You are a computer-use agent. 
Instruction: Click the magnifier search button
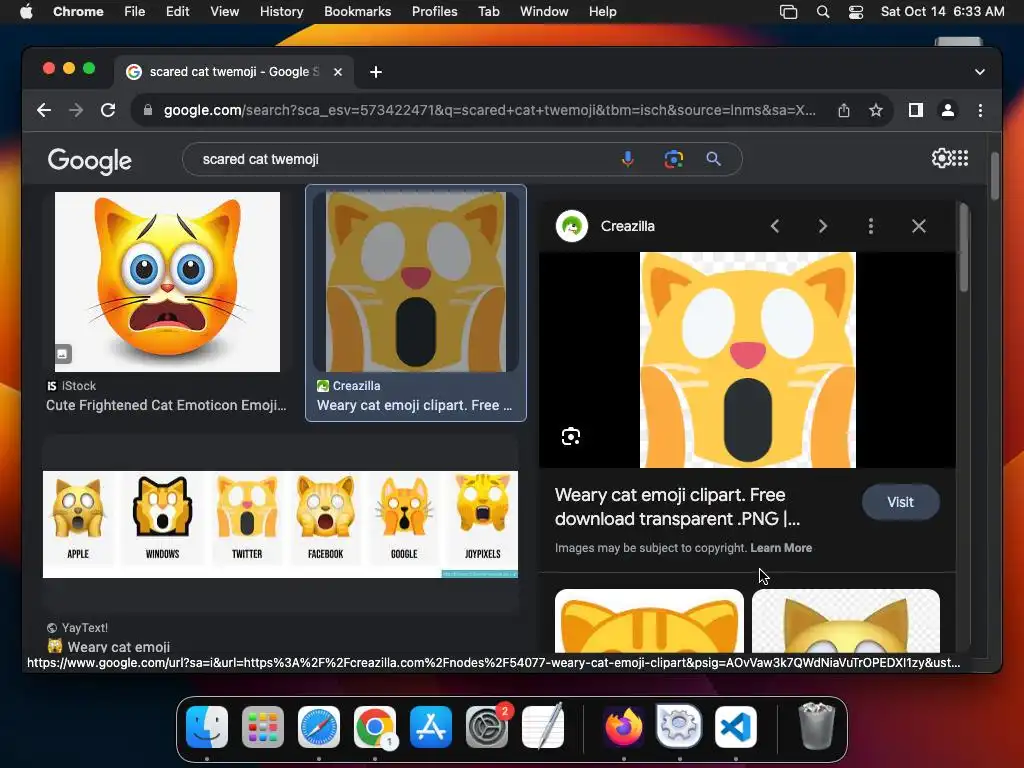713,159
